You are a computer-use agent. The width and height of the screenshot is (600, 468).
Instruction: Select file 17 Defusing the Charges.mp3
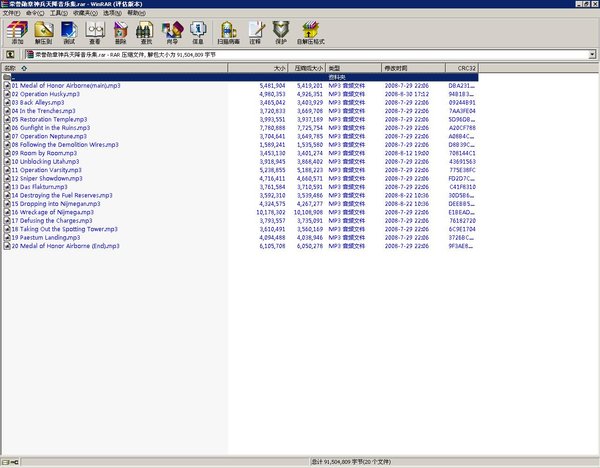pos(52,220)
